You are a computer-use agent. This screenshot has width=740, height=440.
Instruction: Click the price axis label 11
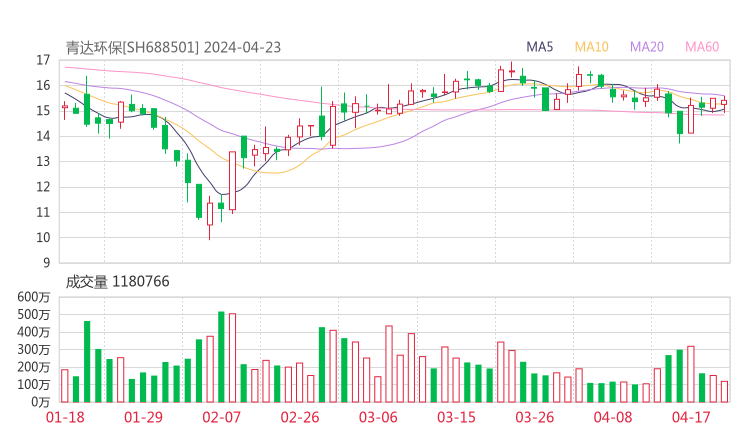pyautogui.click(x=43, y=212)
